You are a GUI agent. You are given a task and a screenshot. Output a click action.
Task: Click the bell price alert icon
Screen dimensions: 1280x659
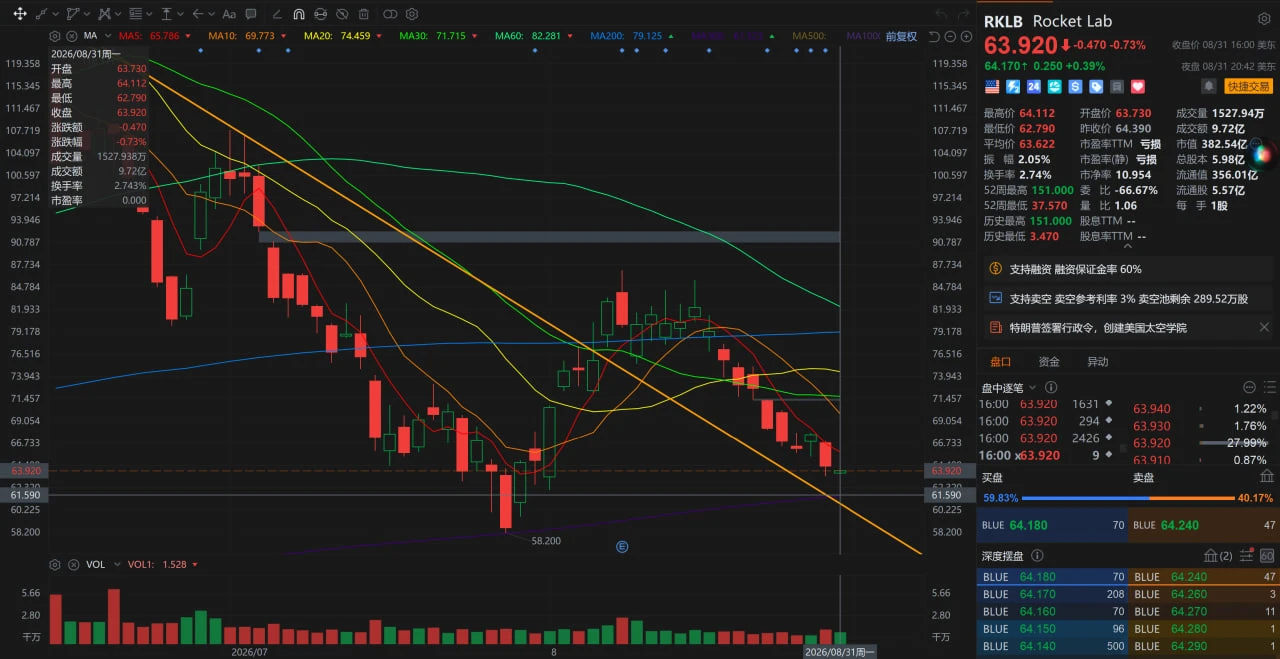[x=1208, y=86]
